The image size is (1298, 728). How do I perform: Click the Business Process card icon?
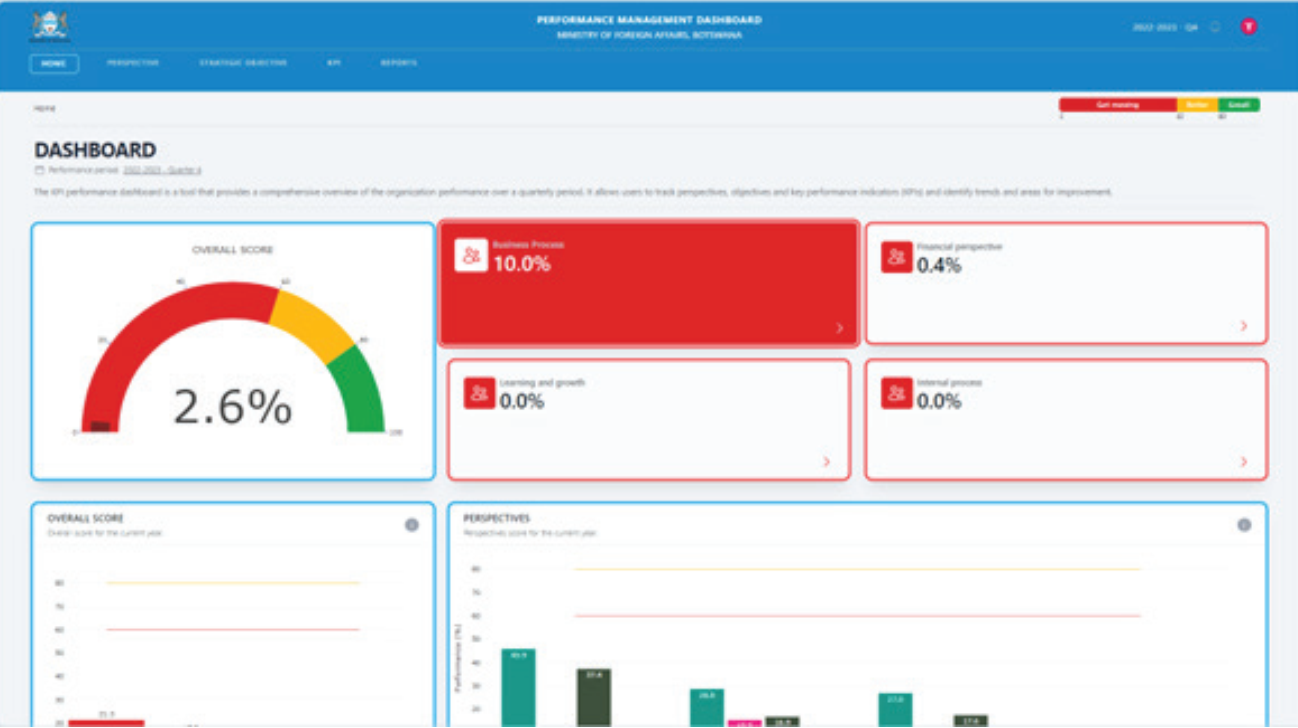point(471,255)
